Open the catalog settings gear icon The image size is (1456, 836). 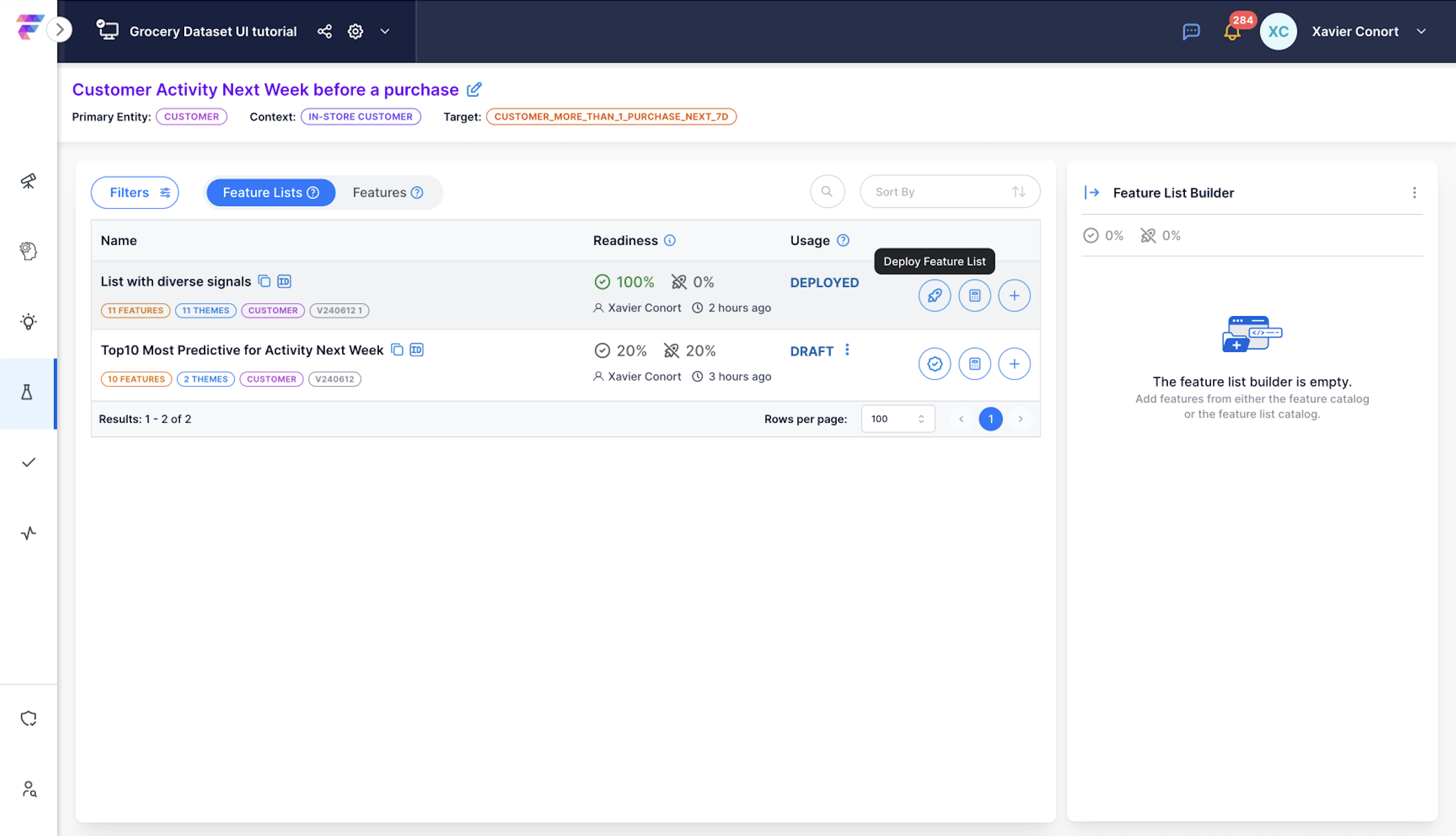355,31
